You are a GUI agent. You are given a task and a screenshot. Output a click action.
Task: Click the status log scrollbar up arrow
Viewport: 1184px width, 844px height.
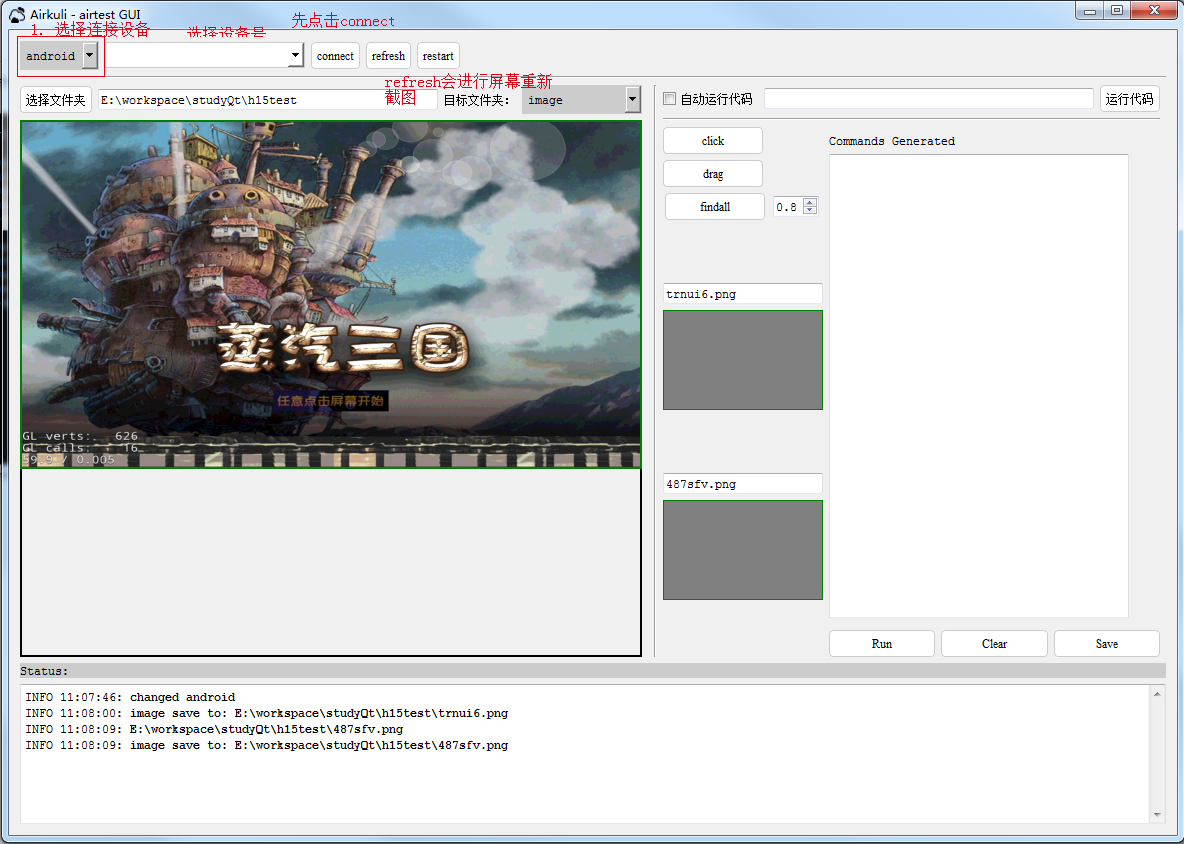1157,694
